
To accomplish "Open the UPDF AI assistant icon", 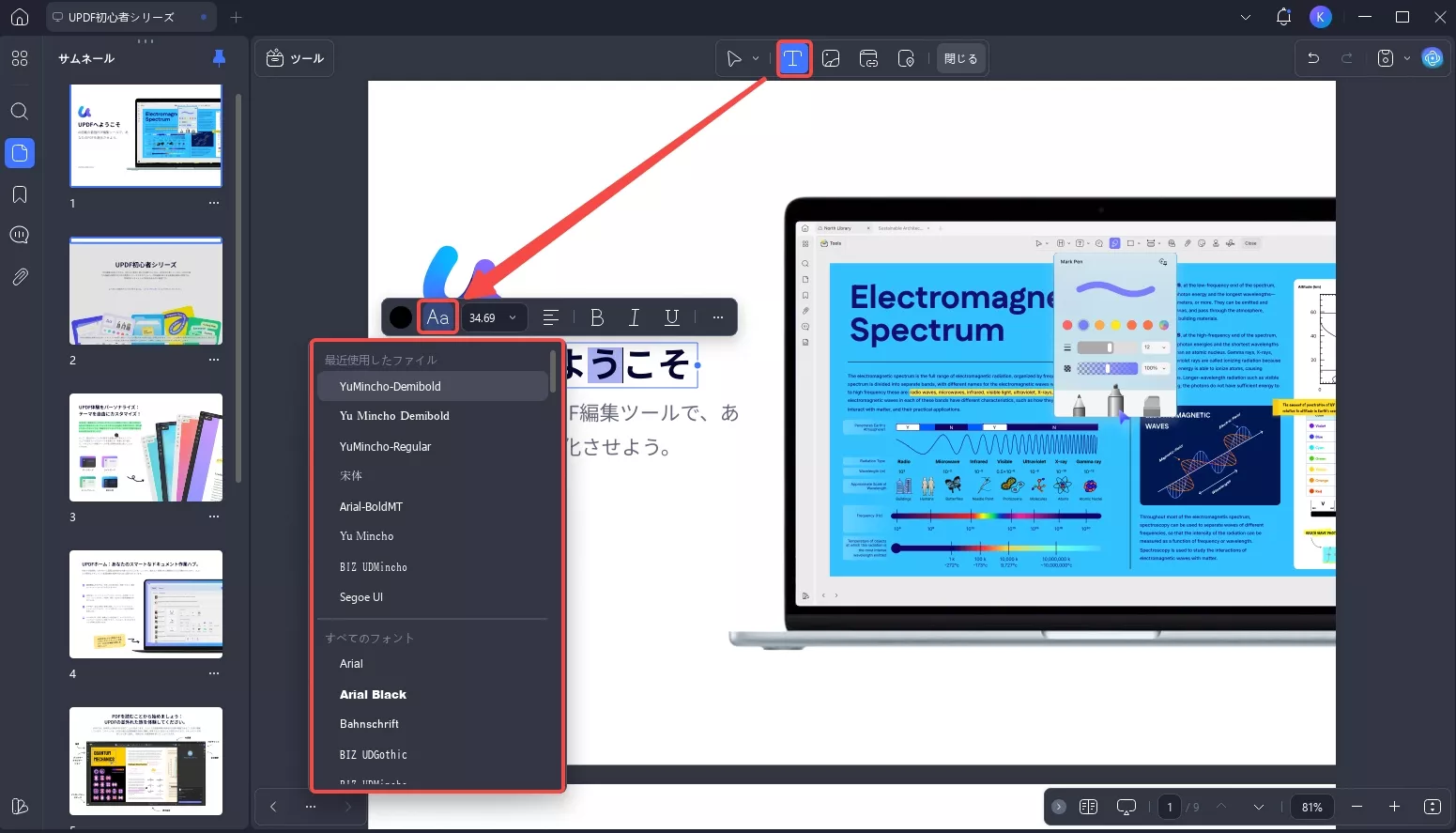I will pyautogui.click(x=1432, y=58).
